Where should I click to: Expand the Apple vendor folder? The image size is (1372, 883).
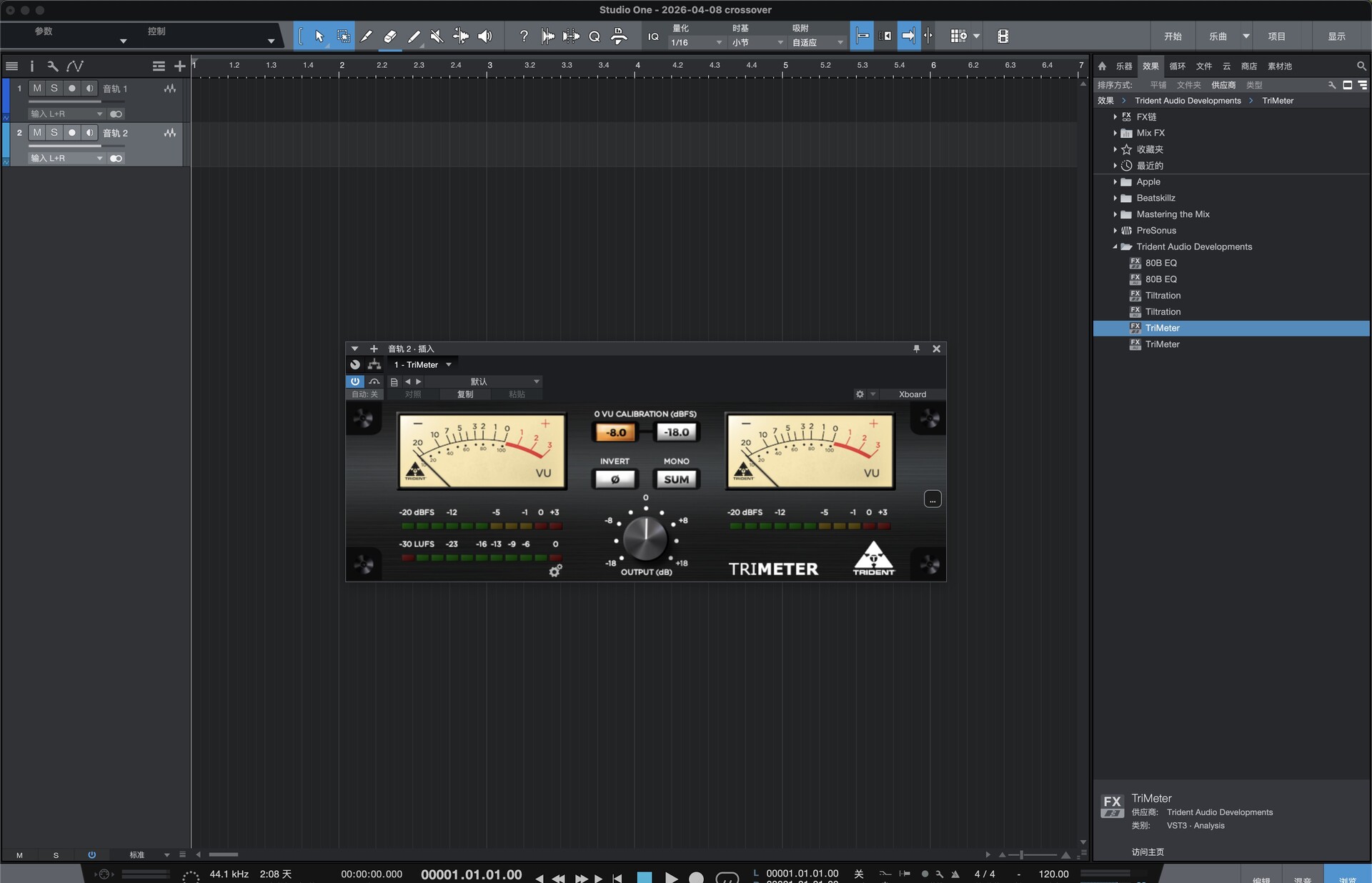1115,182
